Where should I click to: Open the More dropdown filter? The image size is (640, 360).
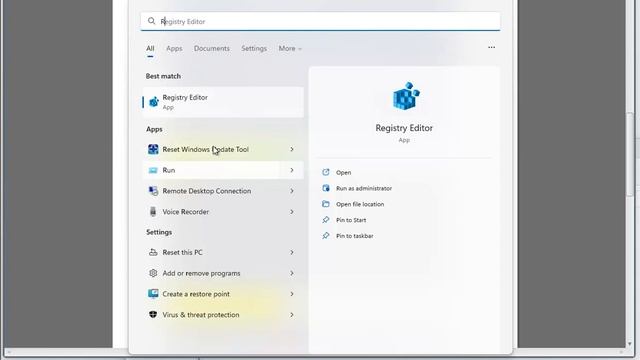(x=290, y=48)
